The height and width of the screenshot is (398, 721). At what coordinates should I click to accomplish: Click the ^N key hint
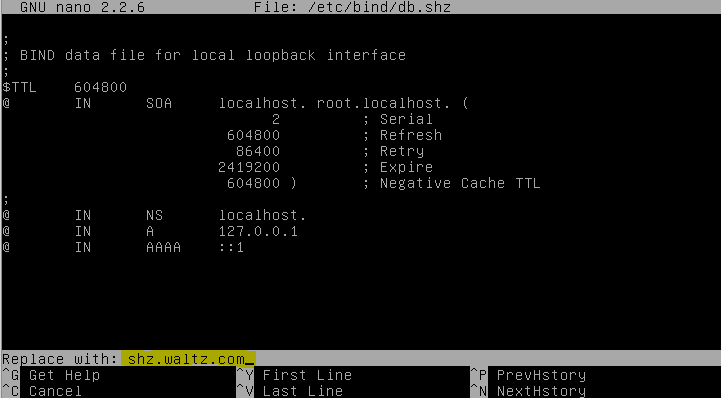point(479,391)
